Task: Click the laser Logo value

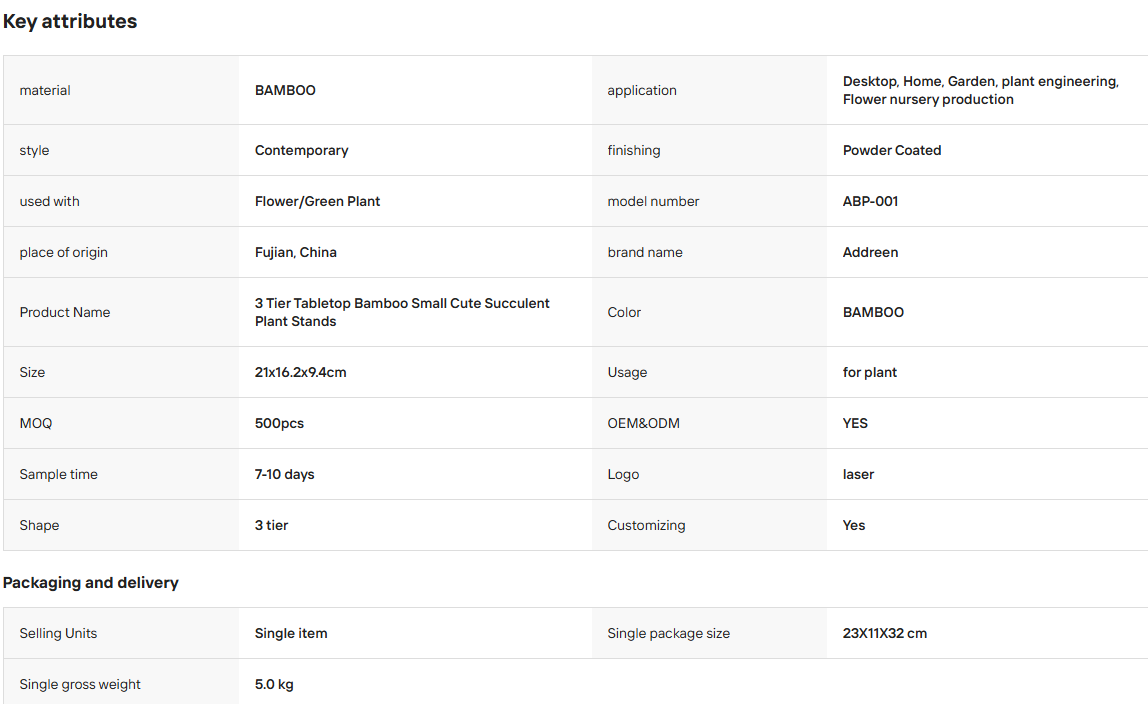Action: 858,474
